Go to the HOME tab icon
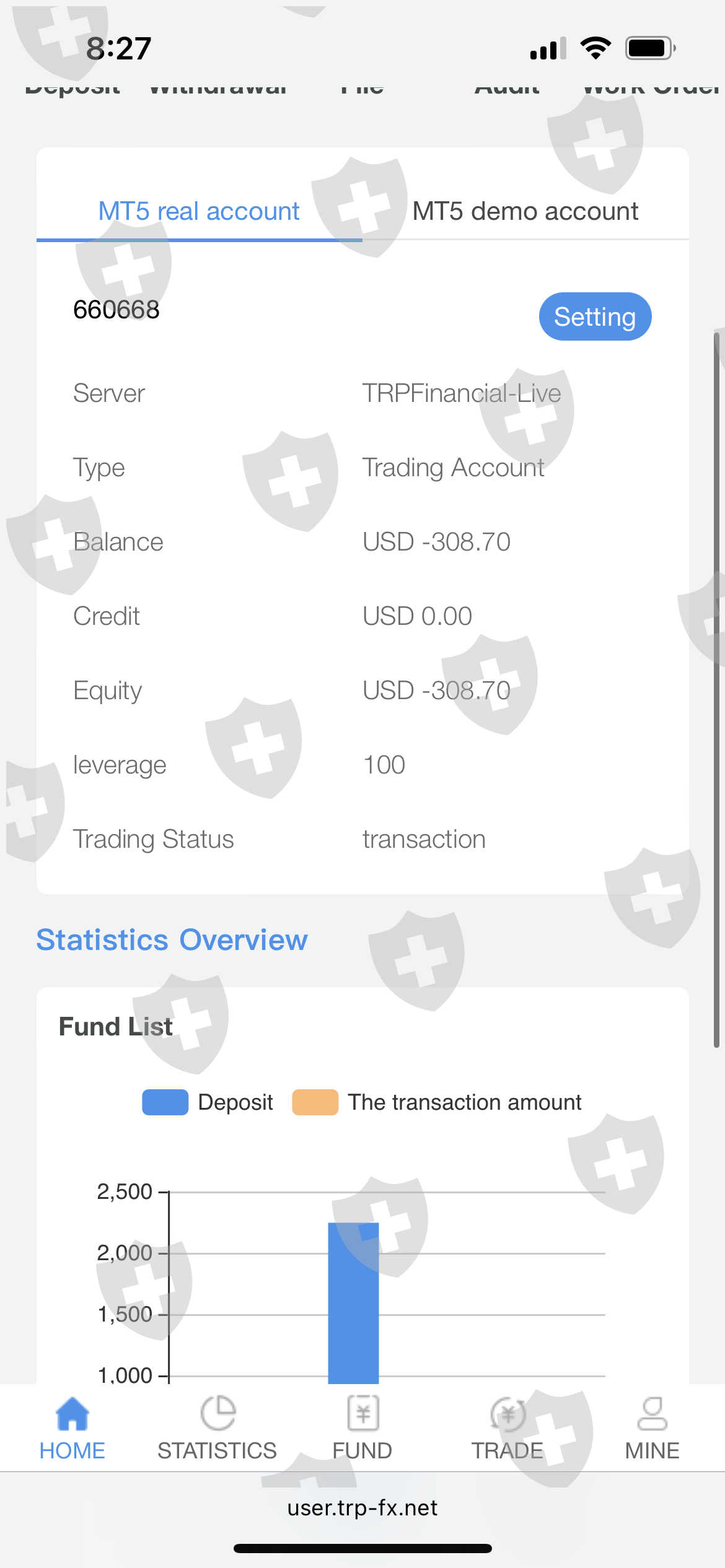Image resolution: width=725 pixels, height=1568 pixels. tap(72, 1414)
